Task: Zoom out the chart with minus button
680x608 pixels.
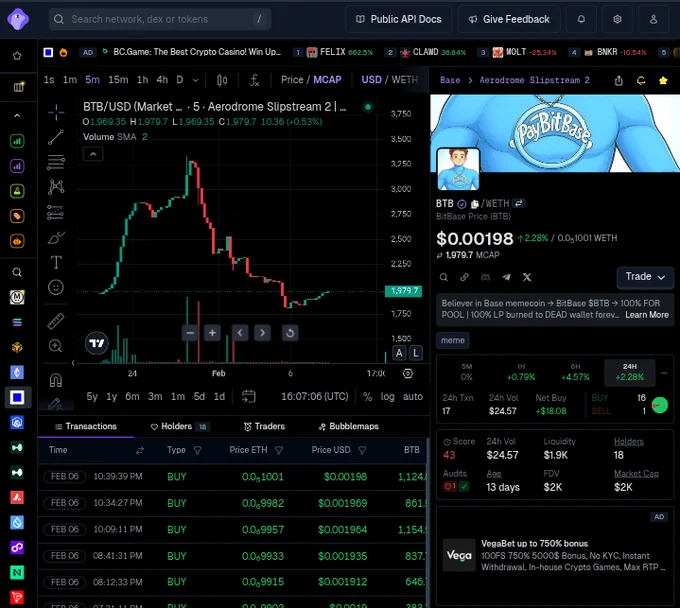Action: pos(190,333)
